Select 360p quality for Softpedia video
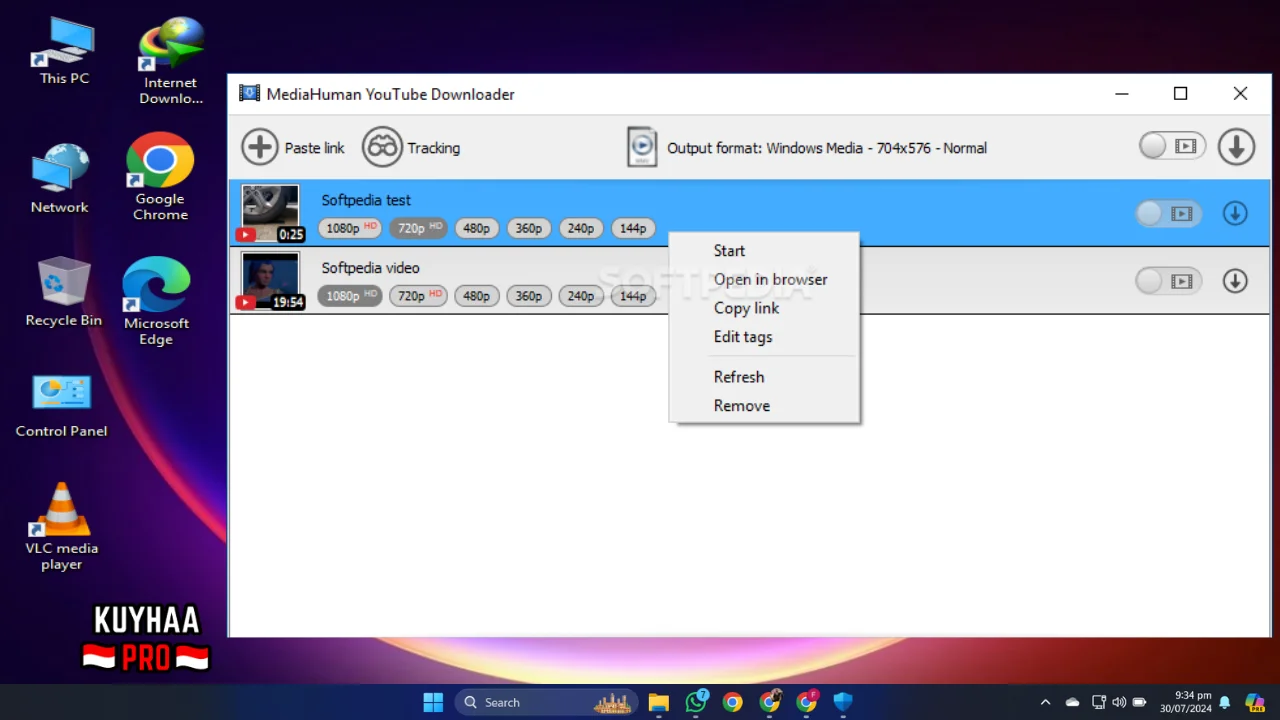This screenshot has width=1280, height=720. (x=529, y=296)
